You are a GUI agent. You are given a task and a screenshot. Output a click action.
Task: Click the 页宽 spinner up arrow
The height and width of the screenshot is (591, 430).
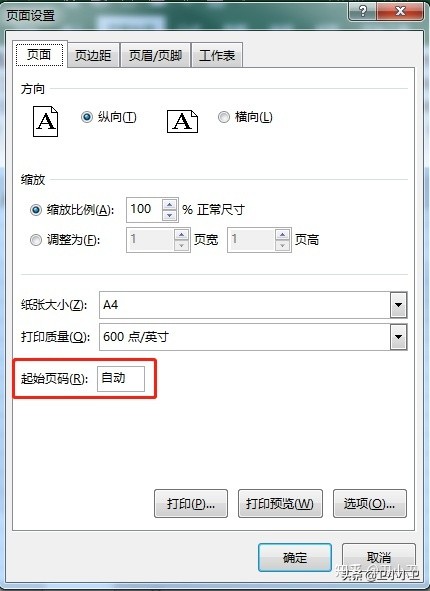[182, 235]
